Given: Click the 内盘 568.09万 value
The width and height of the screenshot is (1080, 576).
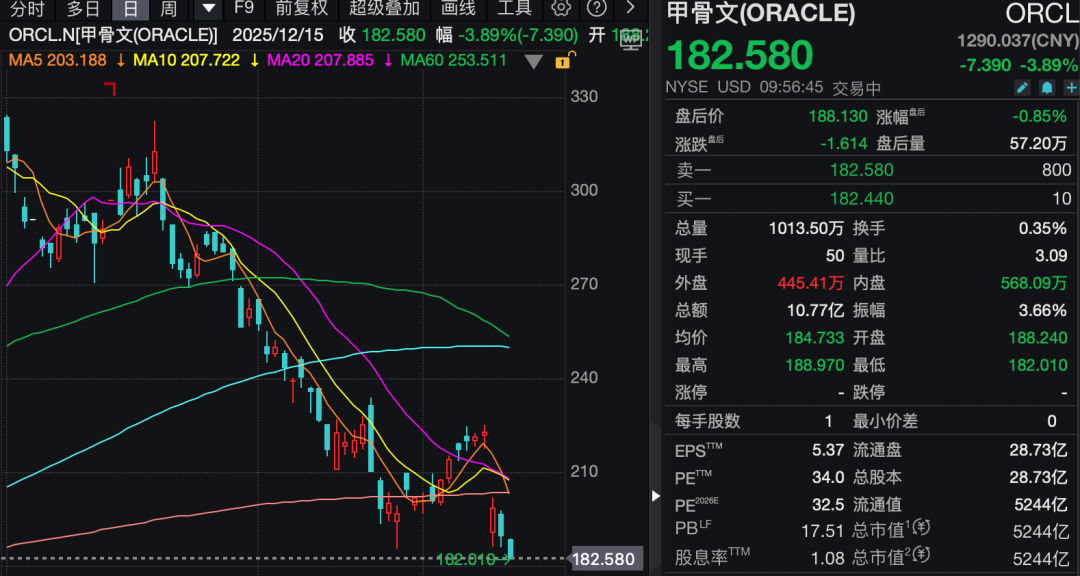Looking at the screenshot, I should pos(1035,282).
